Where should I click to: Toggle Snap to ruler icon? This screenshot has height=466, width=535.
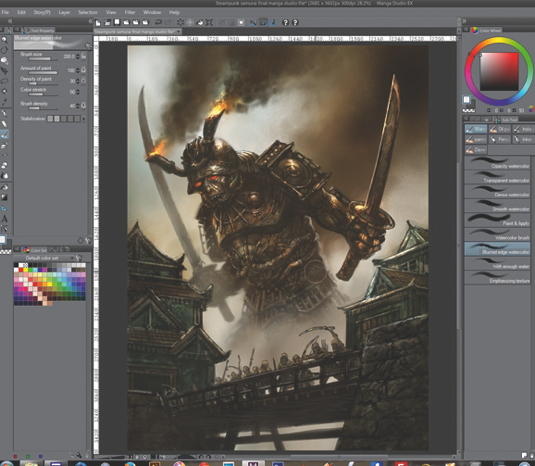tap(254, 23)
